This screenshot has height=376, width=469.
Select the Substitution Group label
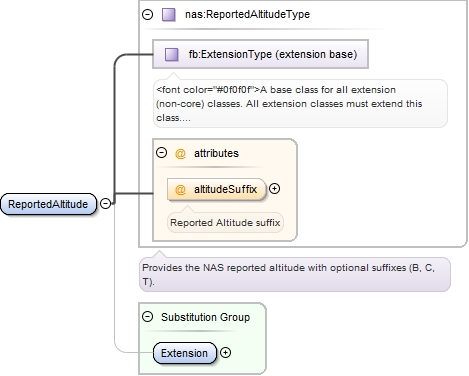(205, 317)
